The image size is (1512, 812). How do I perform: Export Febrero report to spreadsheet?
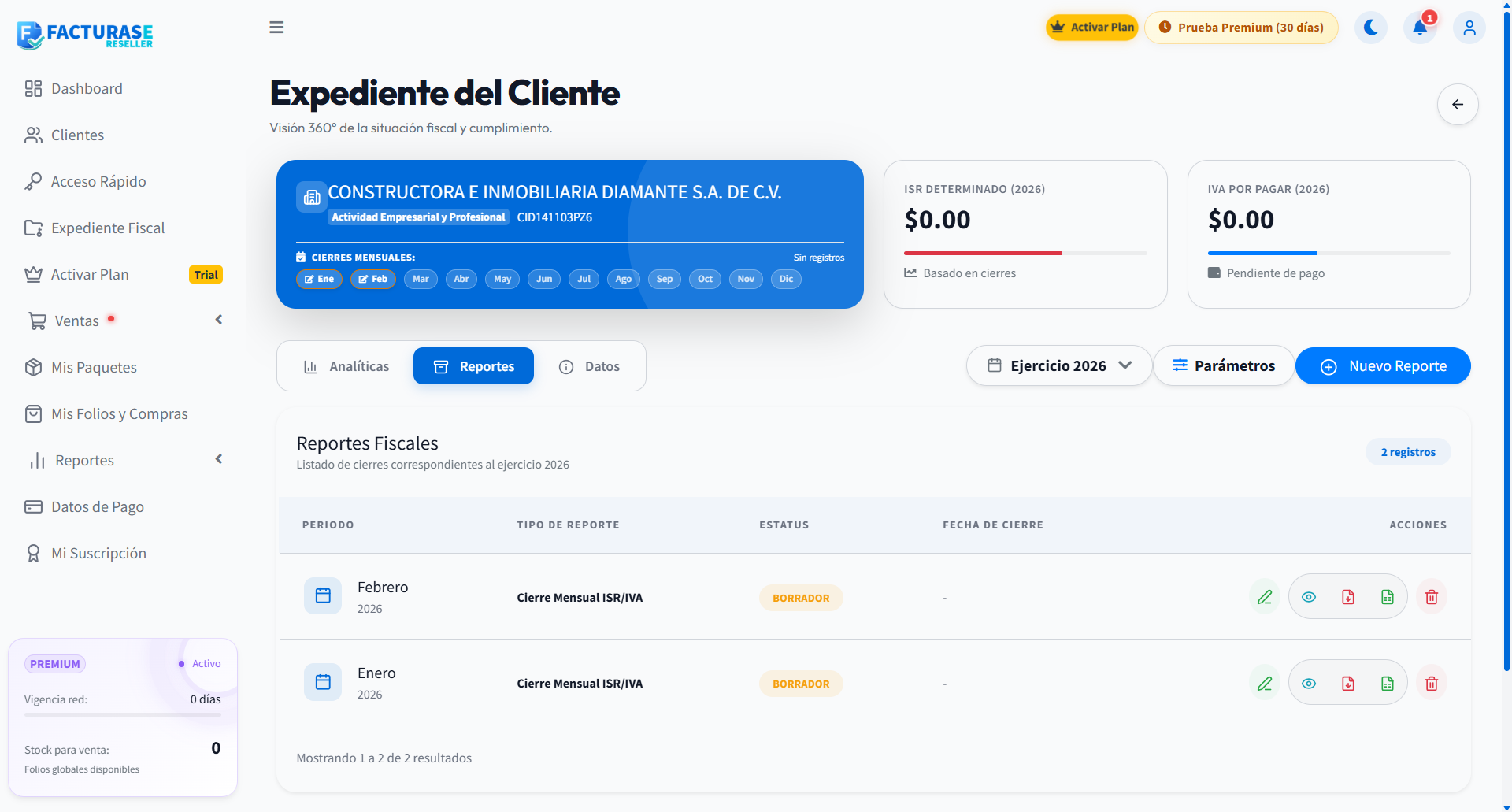click(x=1388, y=597)
